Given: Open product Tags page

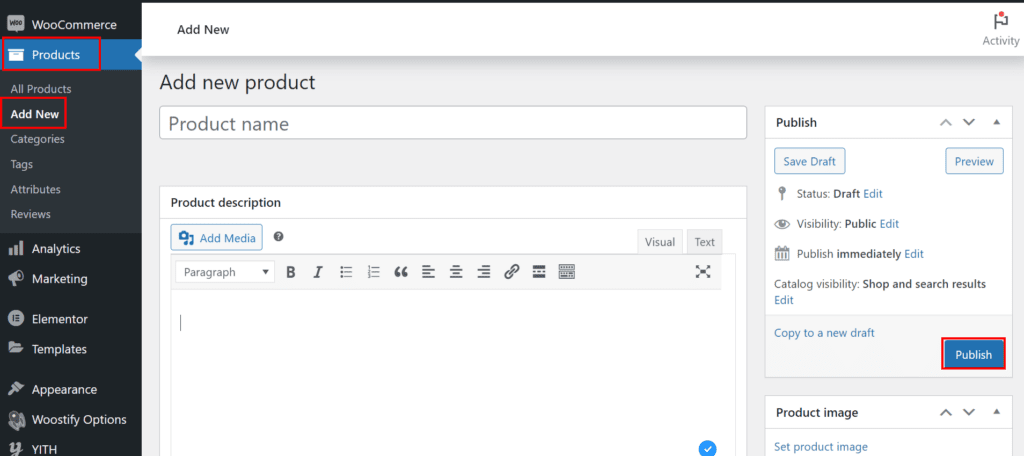Looking at the screenshot, I should click(x=22, y=164).
